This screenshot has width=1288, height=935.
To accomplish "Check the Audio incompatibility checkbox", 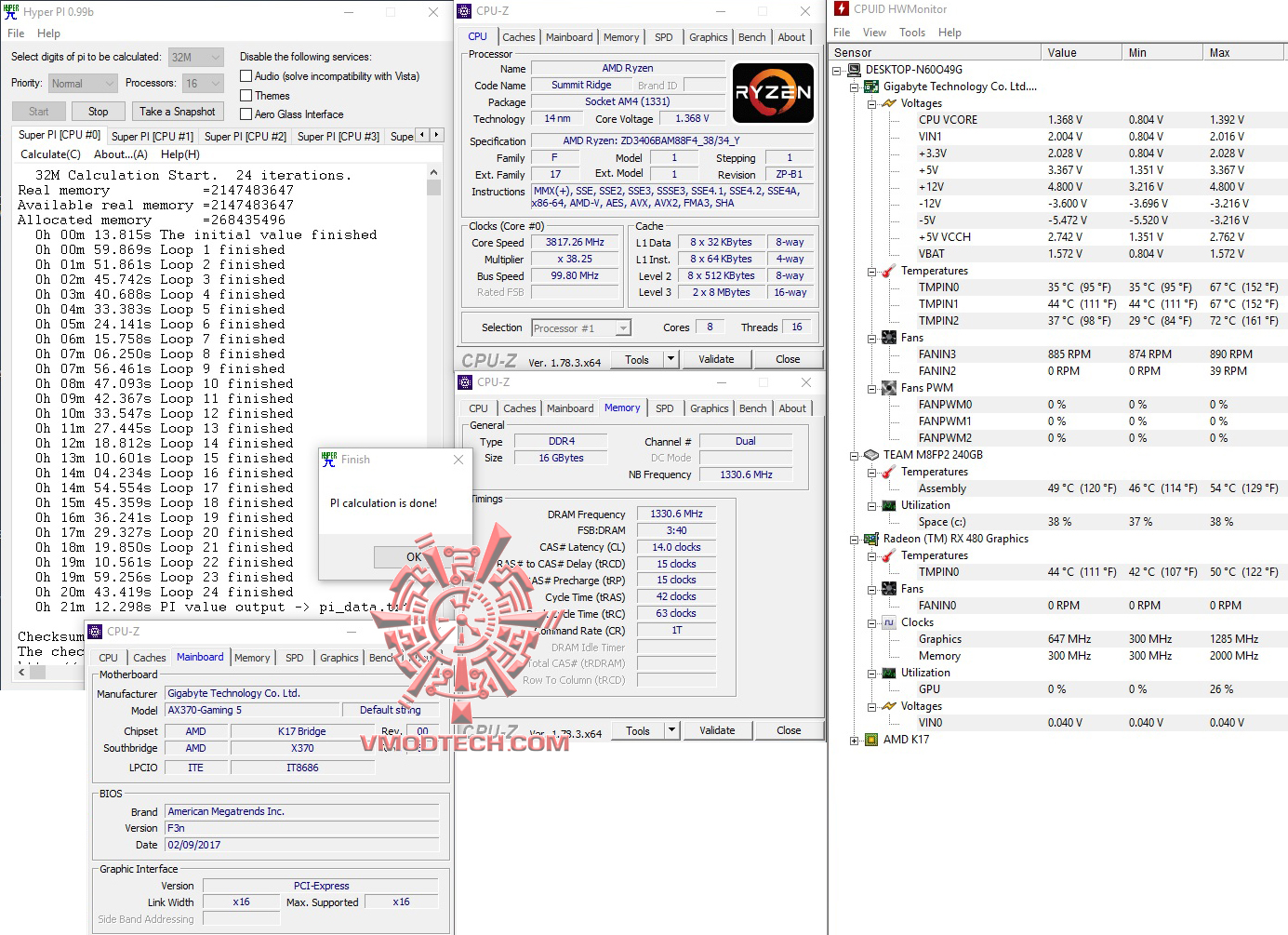I will click(x=246, y=75).
